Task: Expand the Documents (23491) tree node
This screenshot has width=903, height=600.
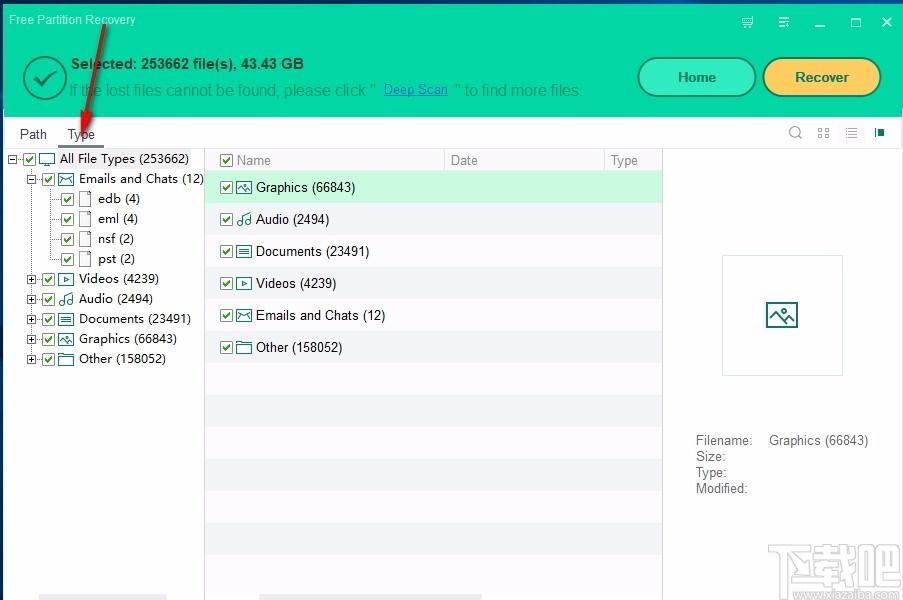Action: [32, 319]
